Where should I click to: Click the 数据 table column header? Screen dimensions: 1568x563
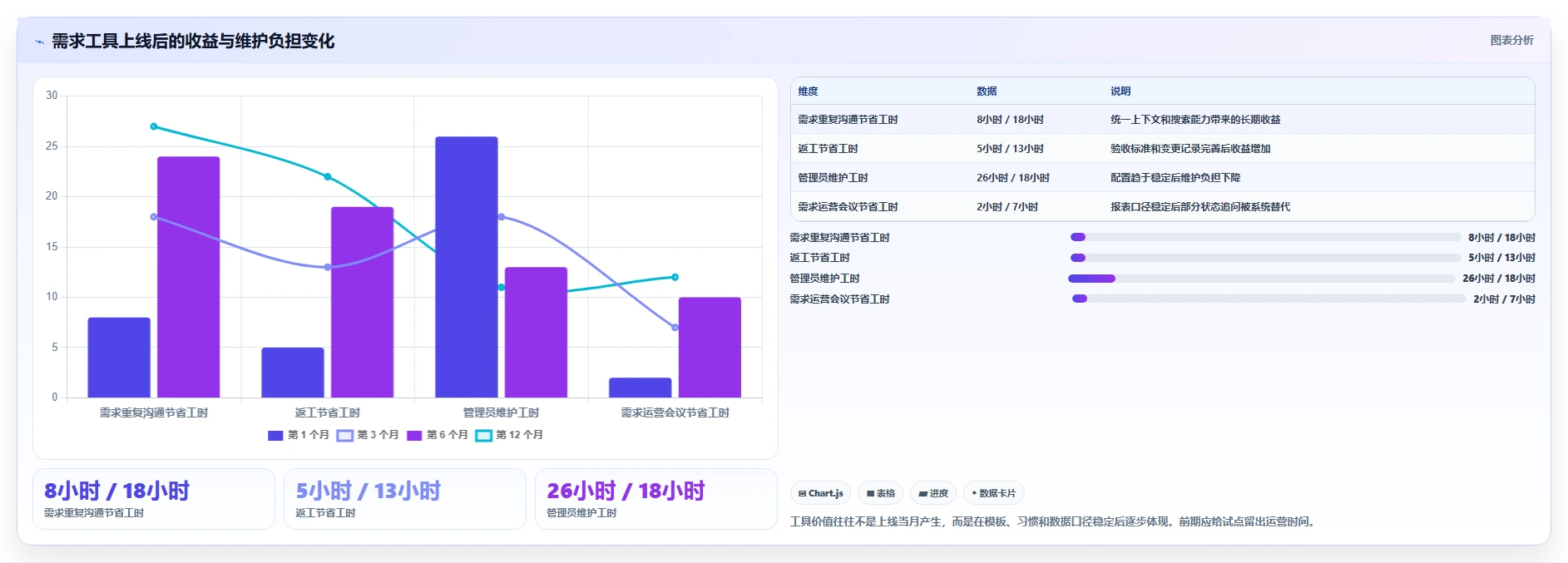[987, 91]
